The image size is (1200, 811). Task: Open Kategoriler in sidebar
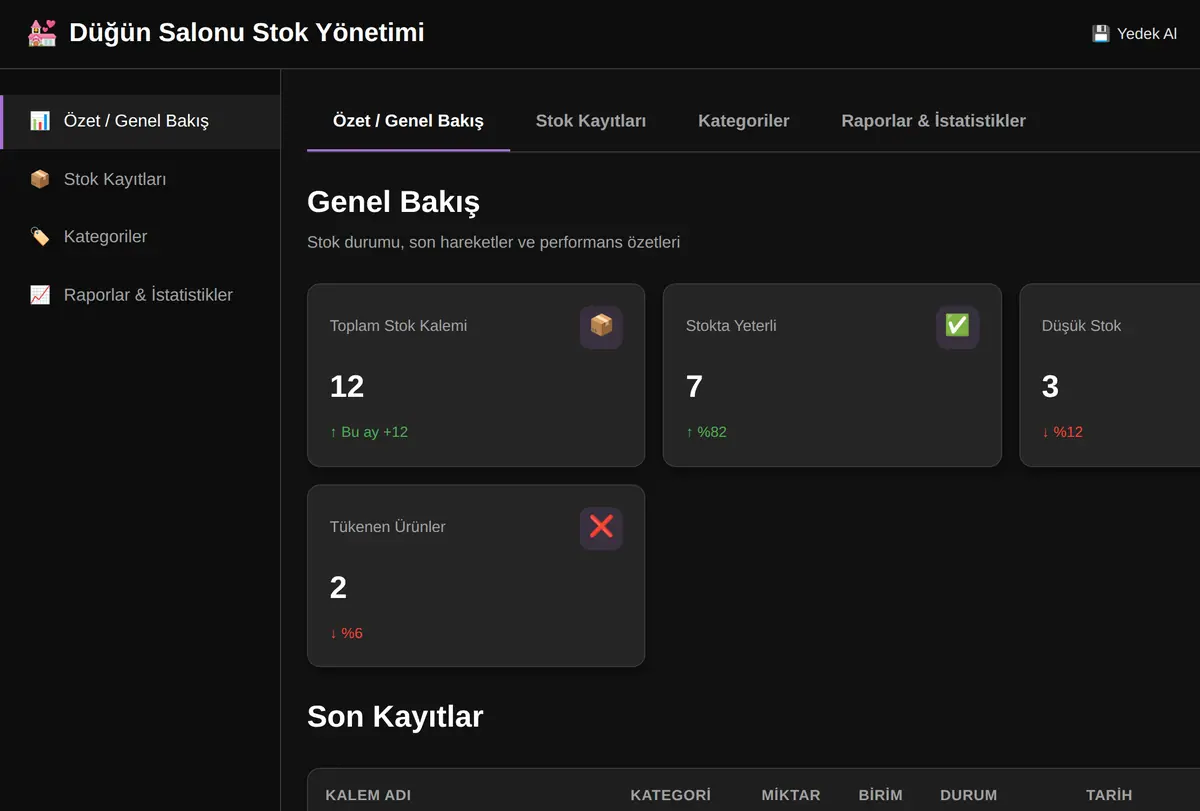click(140, 237)
